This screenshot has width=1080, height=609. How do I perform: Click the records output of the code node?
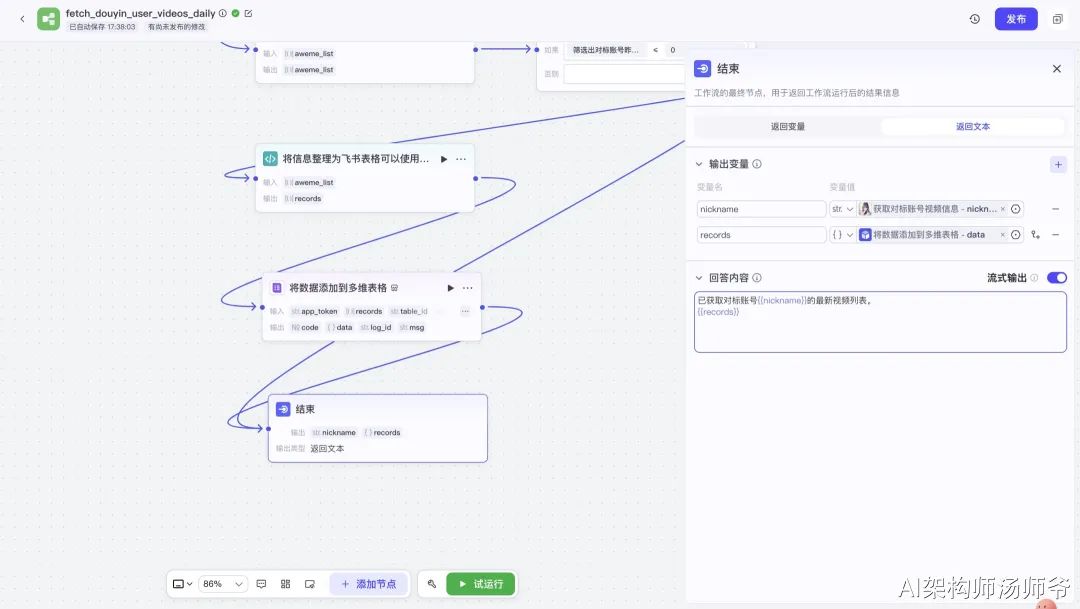[x=303, y=198]
